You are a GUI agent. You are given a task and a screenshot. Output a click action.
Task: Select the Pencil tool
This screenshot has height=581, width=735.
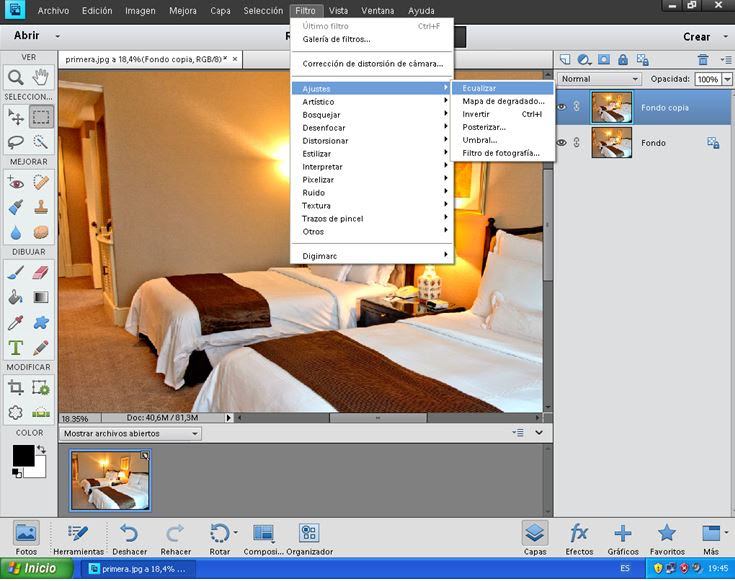tap(41, 347)
